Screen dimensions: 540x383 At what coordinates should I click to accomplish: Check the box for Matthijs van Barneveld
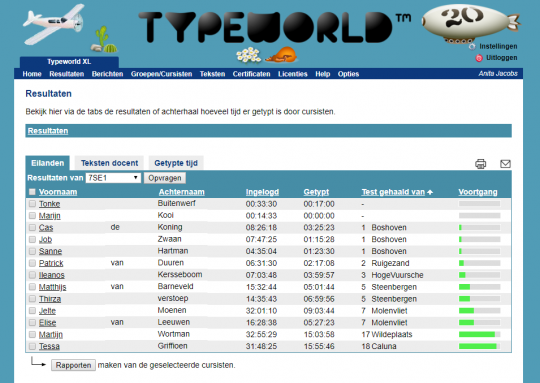[32, 287]
